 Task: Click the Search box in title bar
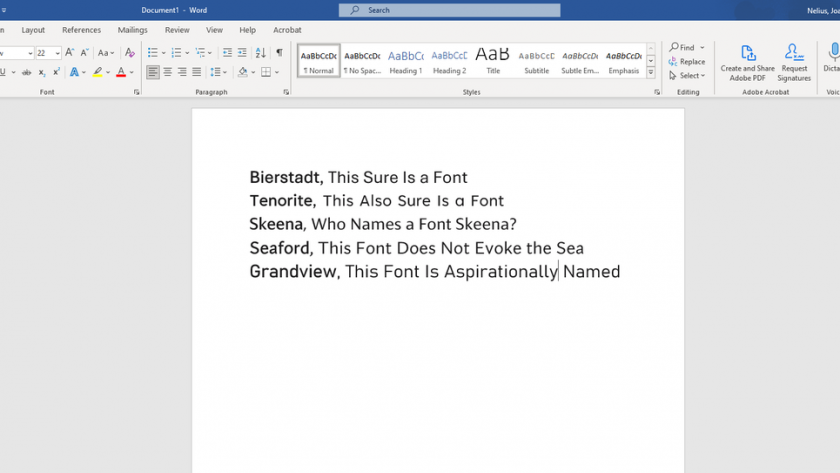(450, 10)
